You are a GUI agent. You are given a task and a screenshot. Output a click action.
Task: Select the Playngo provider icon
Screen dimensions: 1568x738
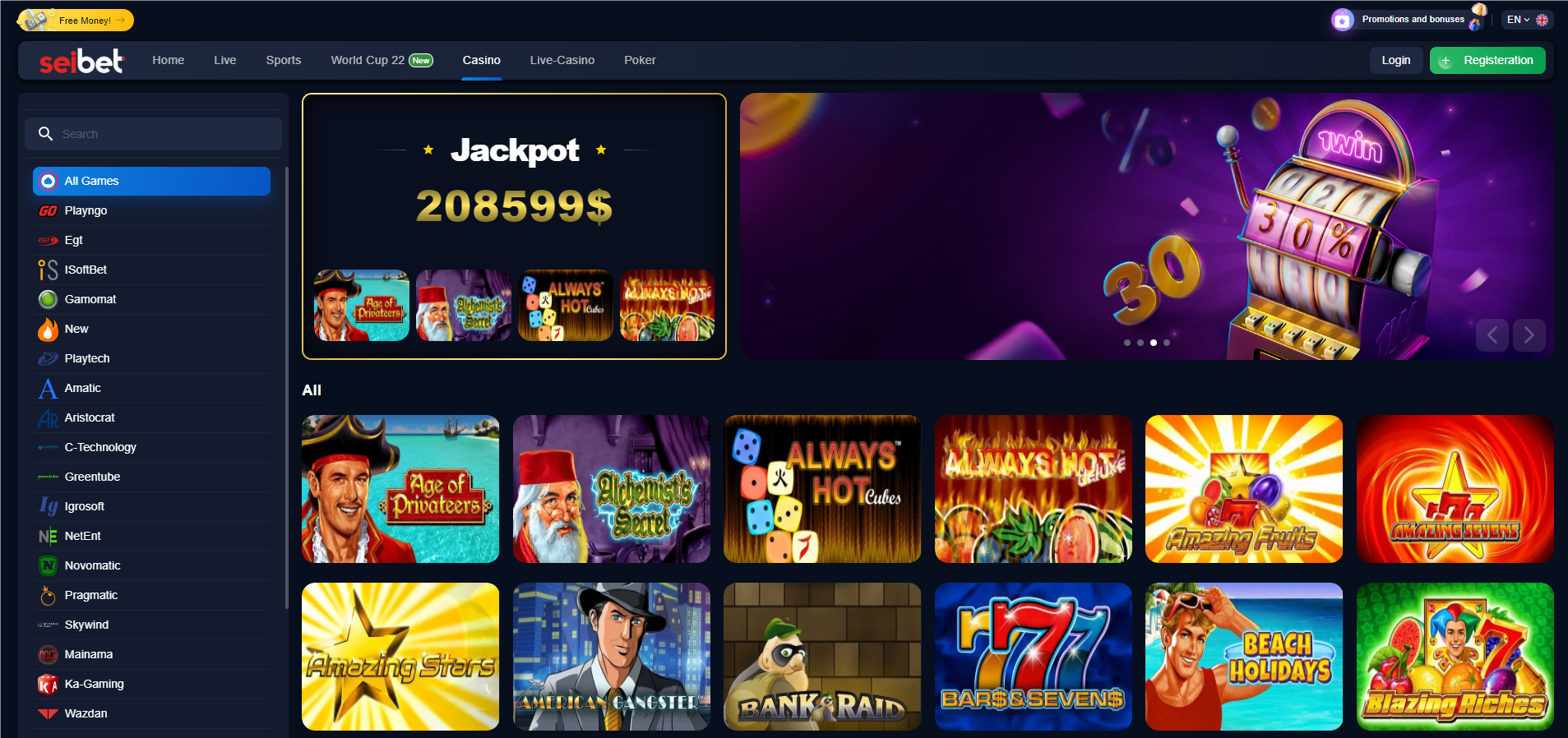[48, 210]
